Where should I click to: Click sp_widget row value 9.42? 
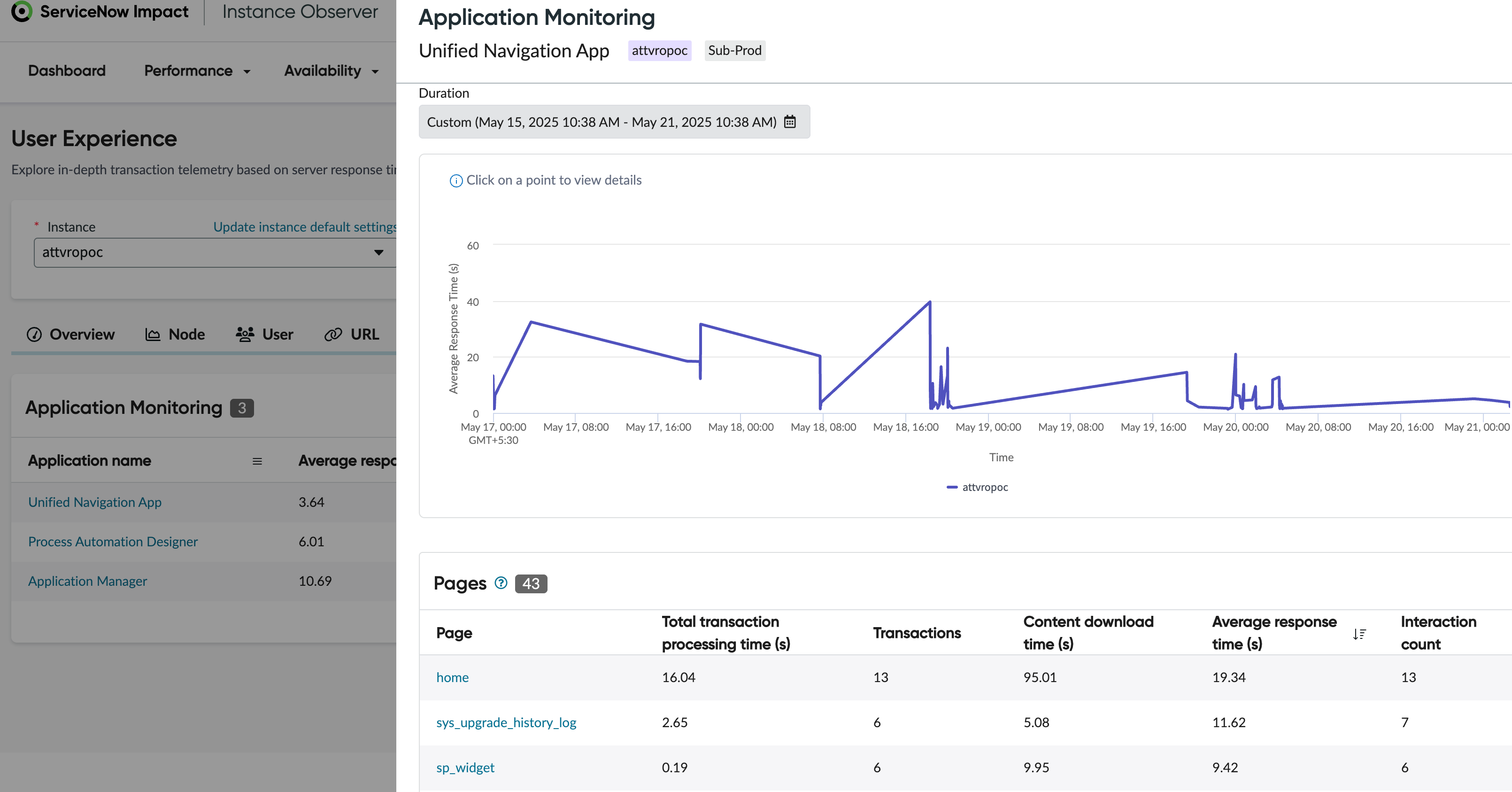[1225, 768]
